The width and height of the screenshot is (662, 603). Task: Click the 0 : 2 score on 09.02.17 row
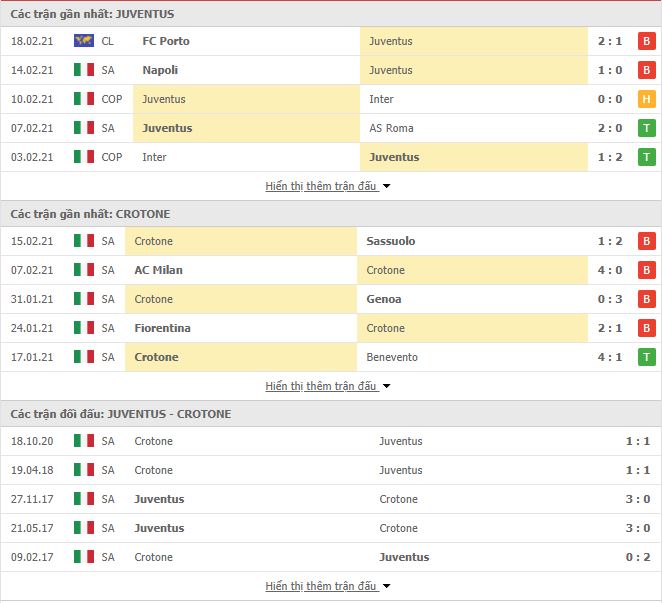[x=638, y=557]
